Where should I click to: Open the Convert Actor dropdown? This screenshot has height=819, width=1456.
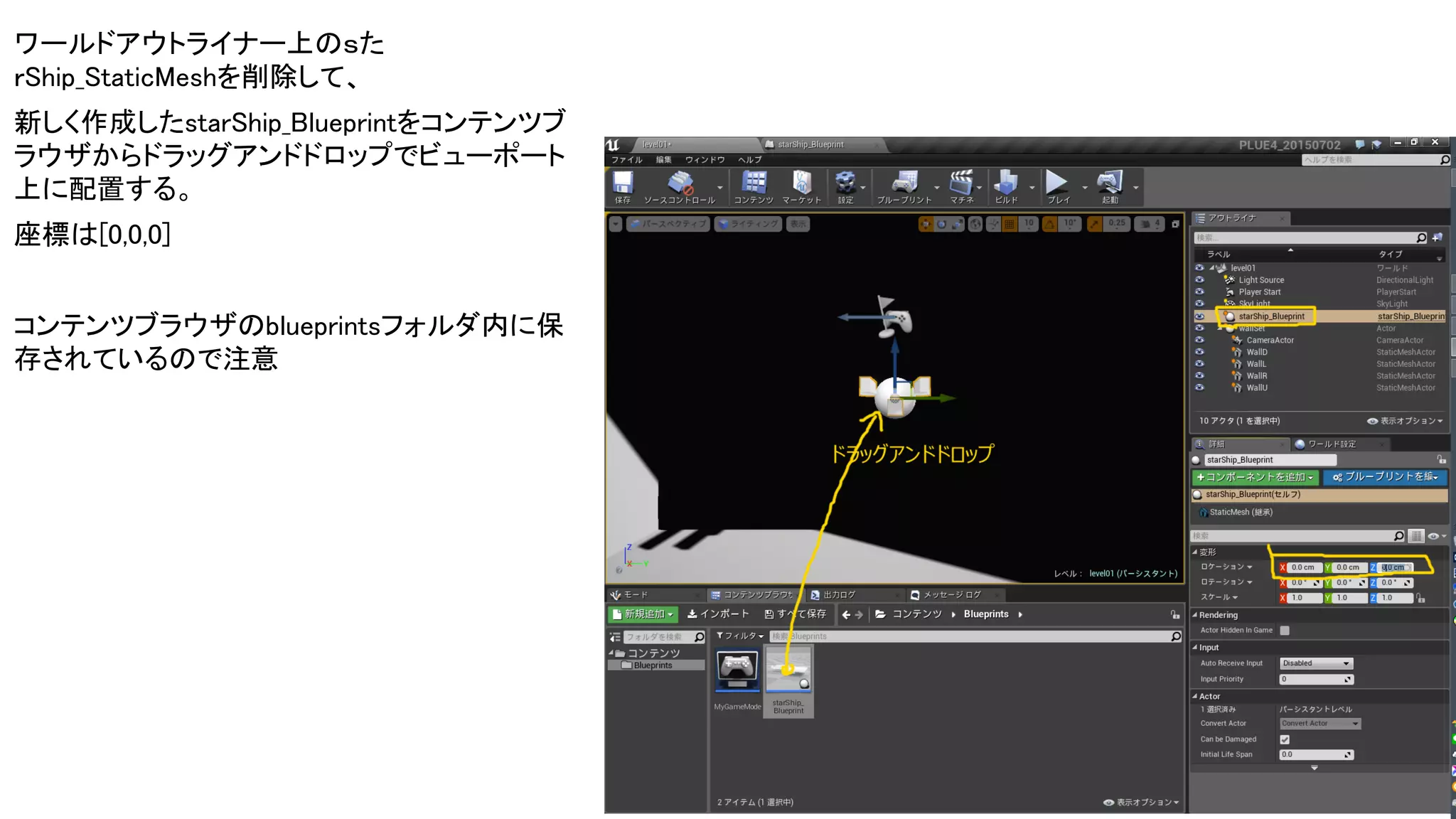pos(1320,724)
